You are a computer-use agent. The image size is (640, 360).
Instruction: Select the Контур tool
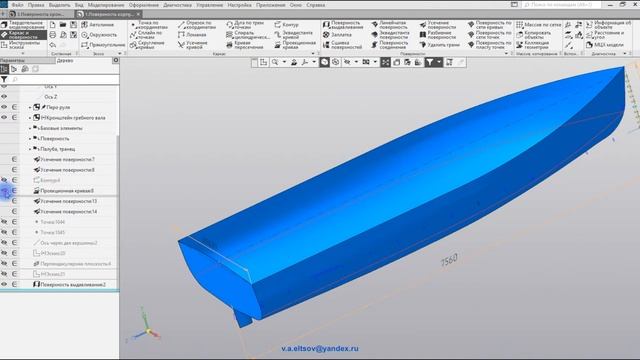(286, 24)
